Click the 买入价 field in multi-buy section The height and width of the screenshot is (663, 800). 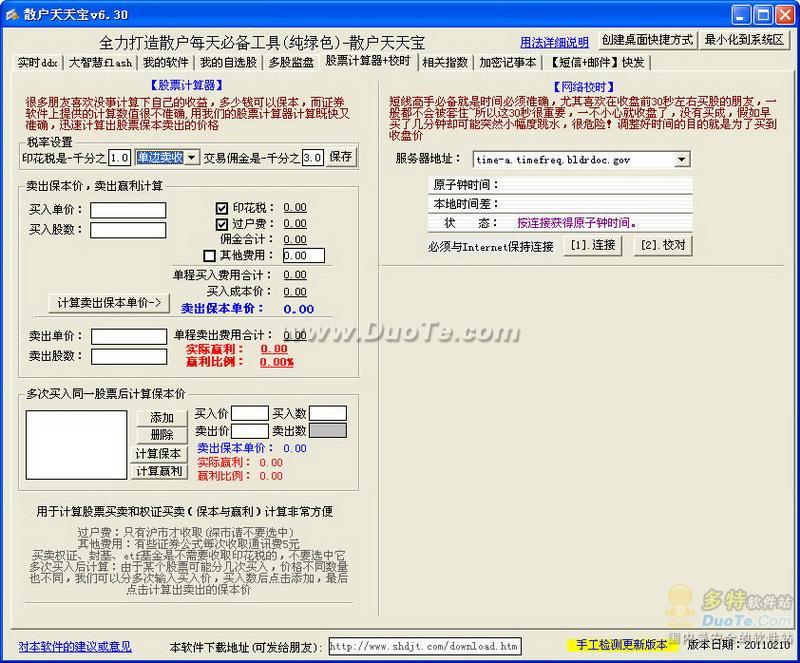point(250,413)
